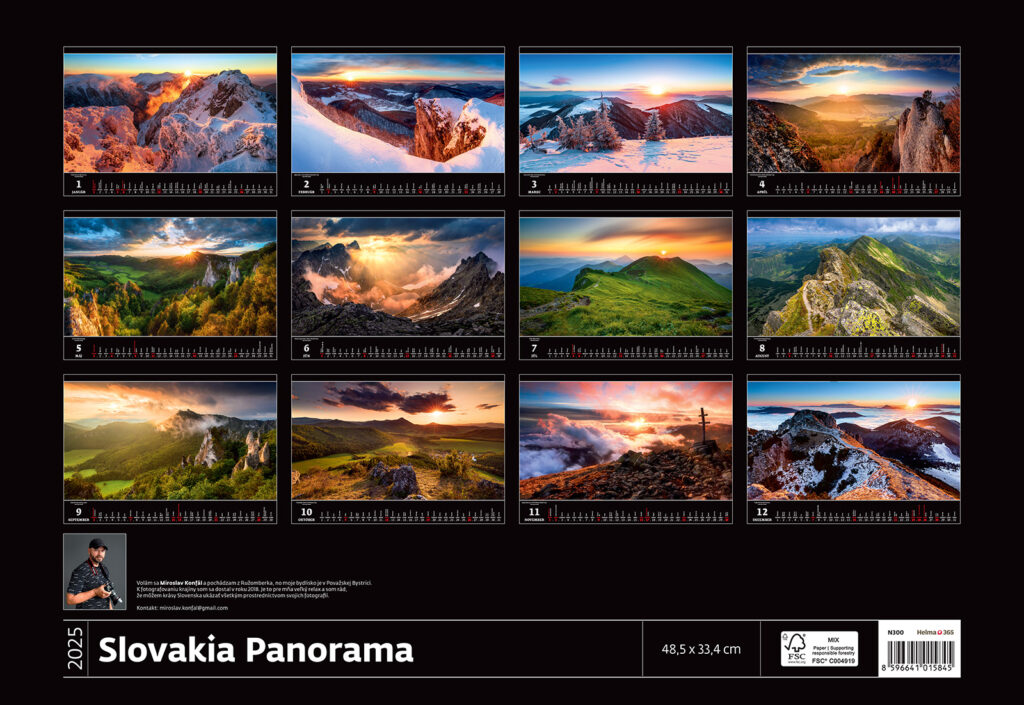The width and height of the screenshot is (1024, 705).
Task: Select the December sunburst ridge photo
Action: tap(853, 440)
